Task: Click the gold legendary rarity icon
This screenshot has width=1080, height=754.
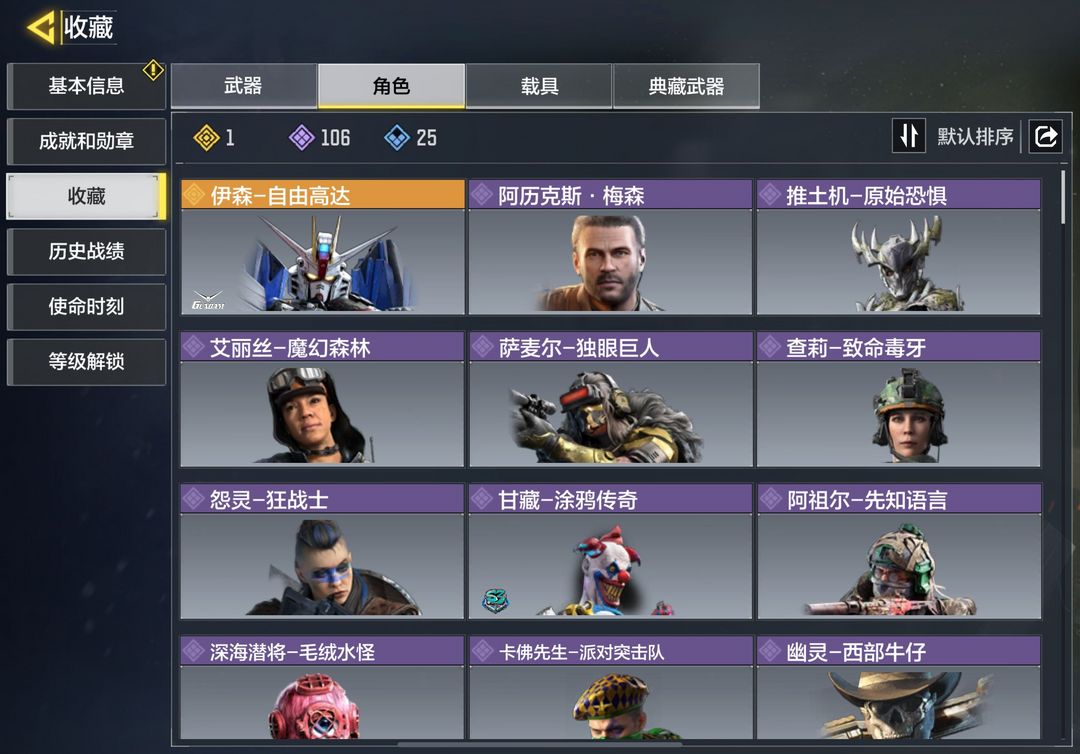Action: coord(206,138)
